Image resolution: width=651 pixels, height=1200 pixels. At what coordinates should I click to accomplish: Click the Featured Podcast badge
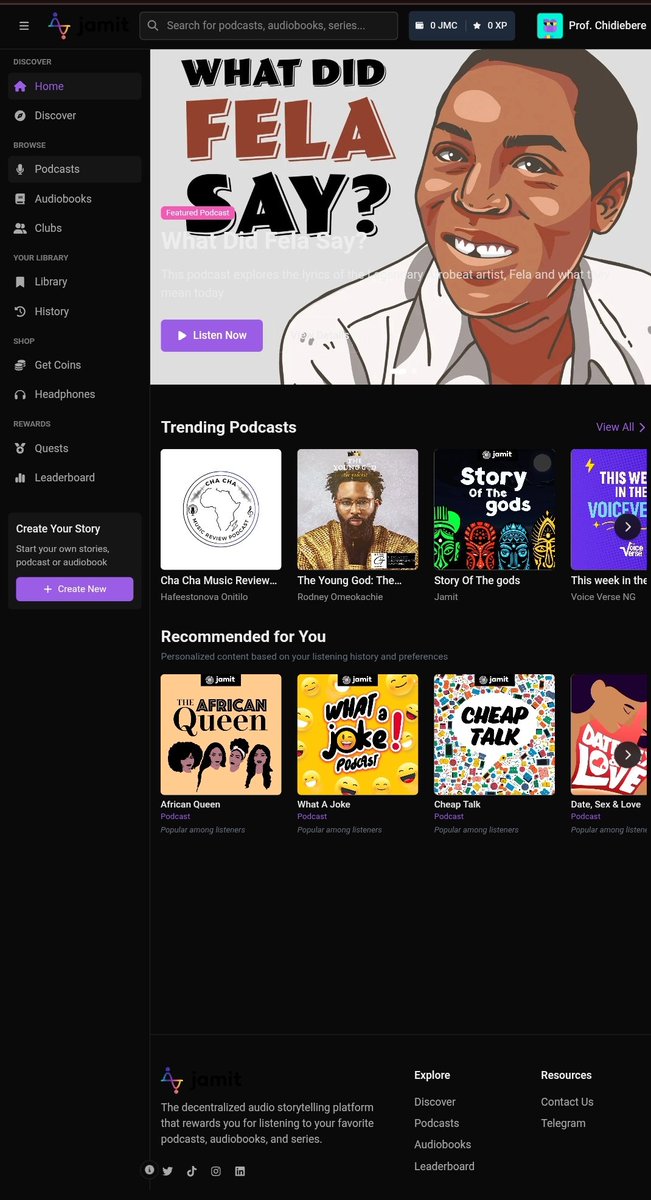point(197,213)
